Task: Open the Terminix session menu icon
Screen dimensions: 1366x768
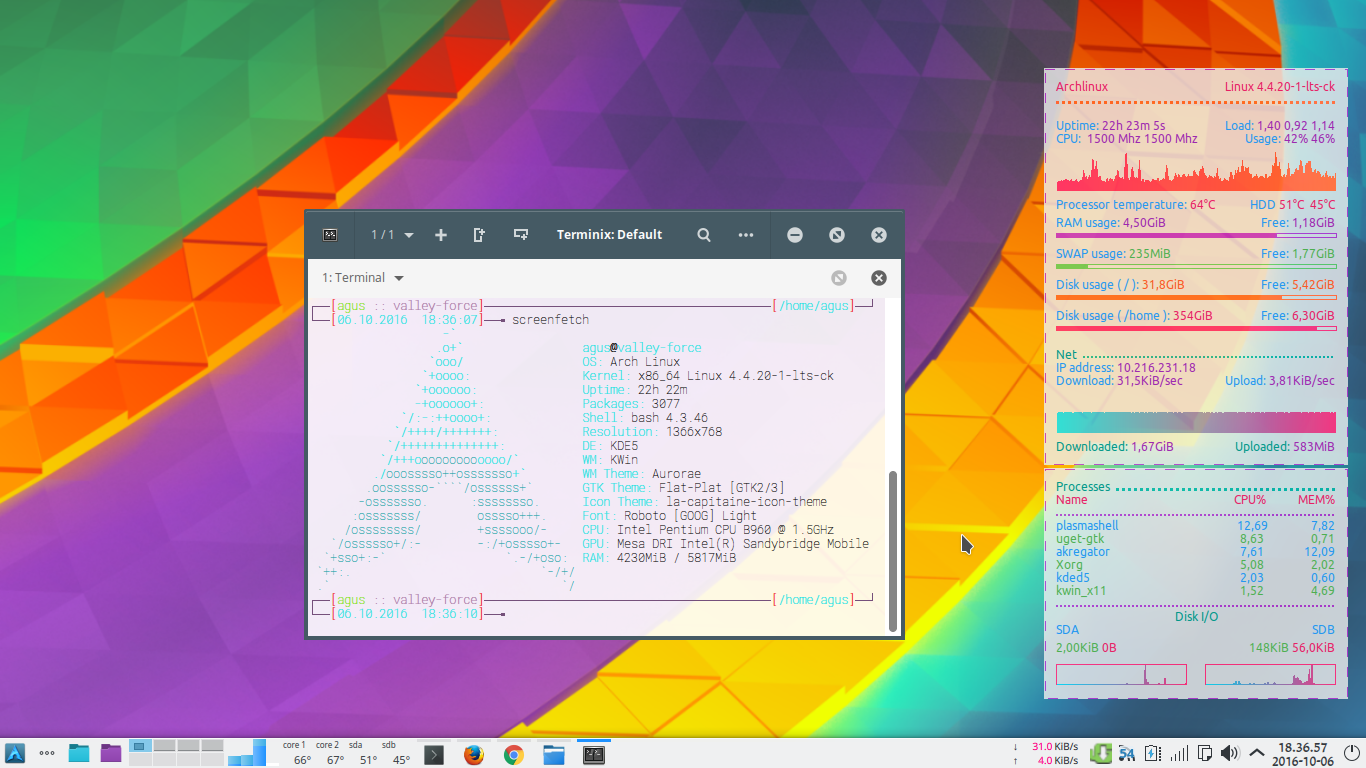Action: click(329, 235)
